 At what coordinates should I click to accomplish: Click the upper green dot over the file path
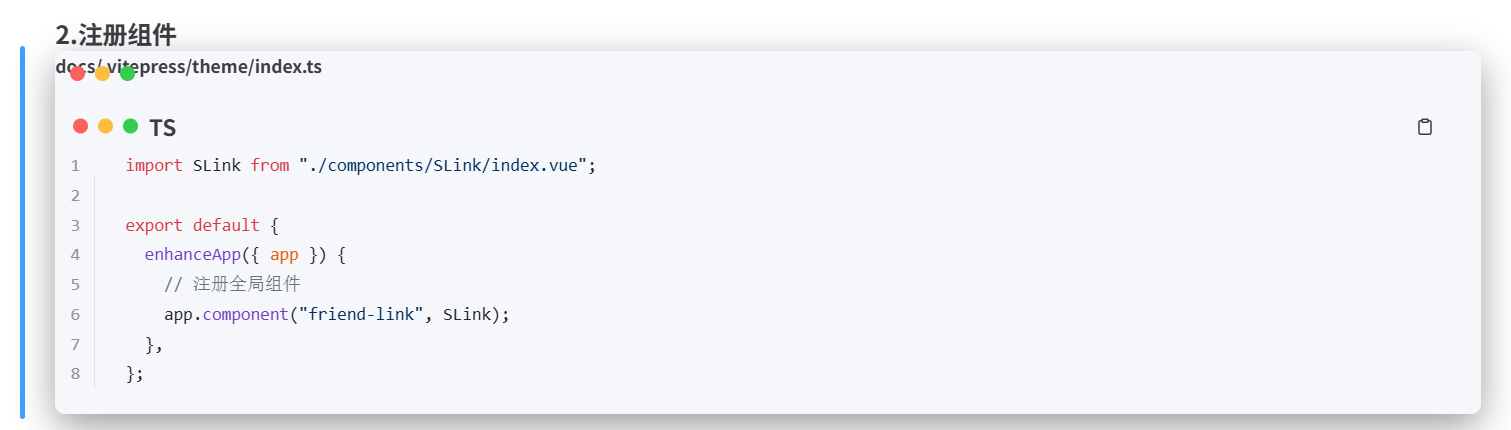(x=127, y=73)
